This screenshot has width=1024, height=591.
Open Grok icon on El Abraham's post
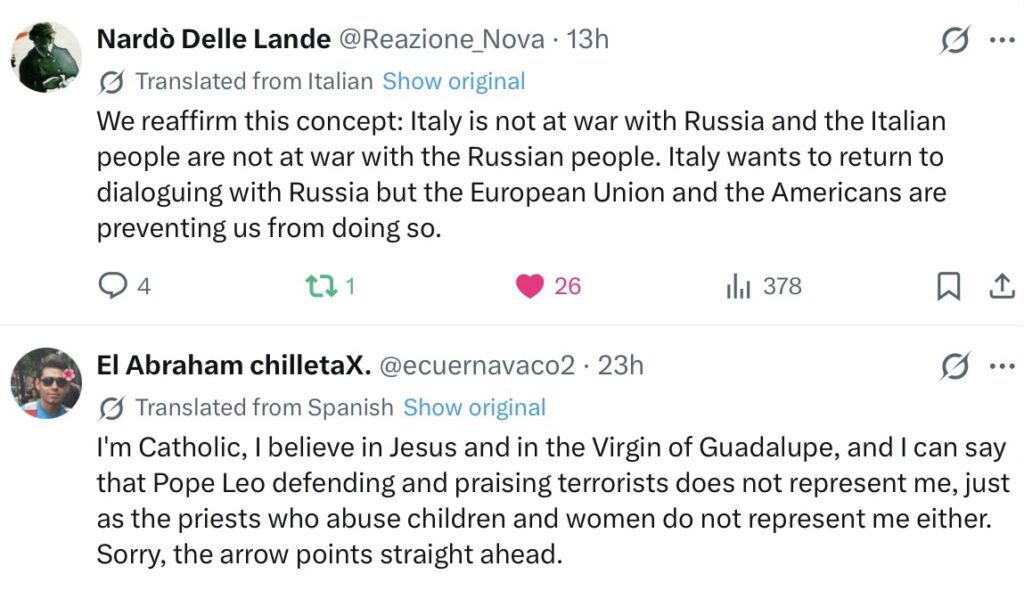(x=955, y=367)
